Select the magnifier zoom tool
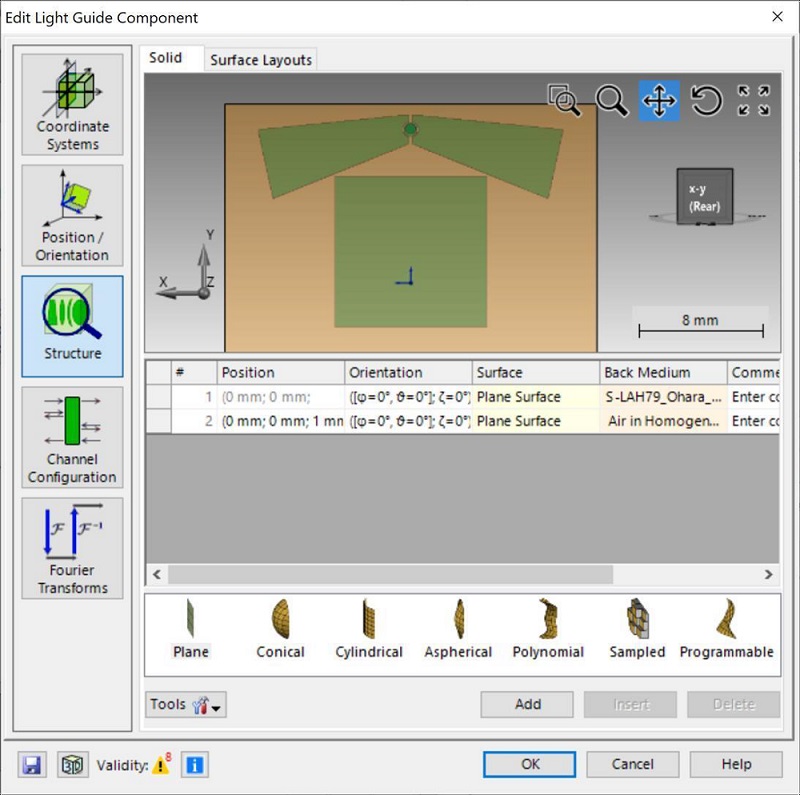 611,101
